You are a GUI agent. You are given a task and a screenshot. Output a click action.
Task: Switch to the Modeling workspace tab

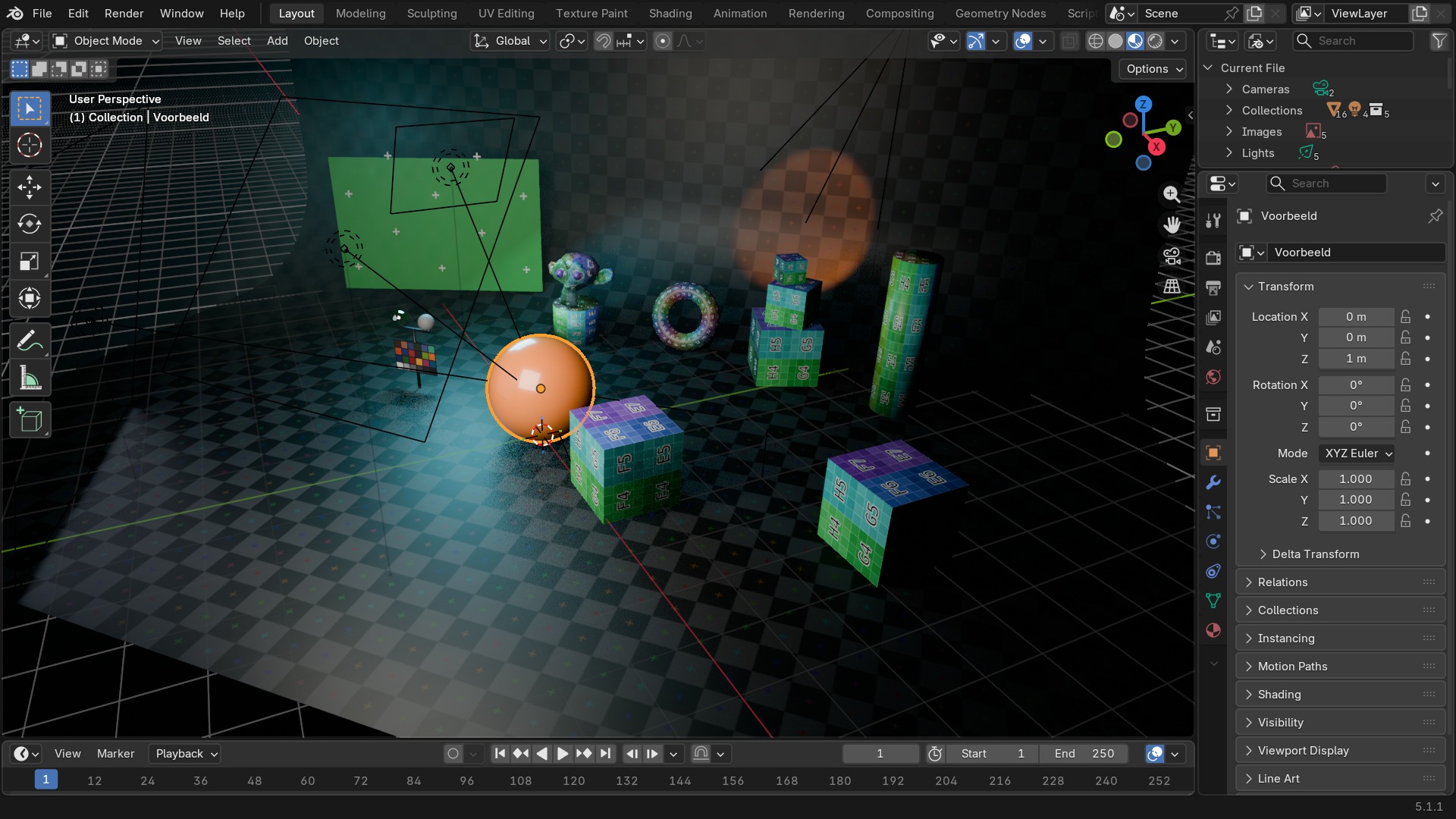point(361,14)
